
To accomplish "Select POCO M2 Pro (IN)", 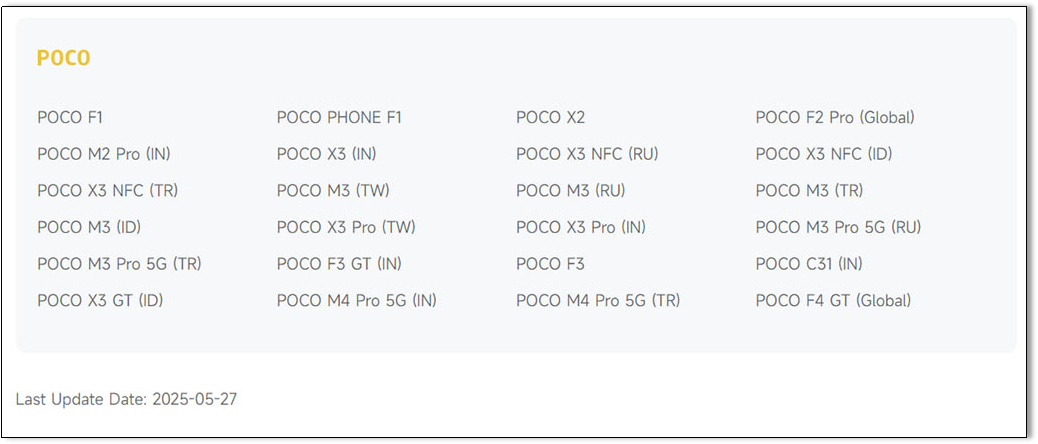I will 104,154.
